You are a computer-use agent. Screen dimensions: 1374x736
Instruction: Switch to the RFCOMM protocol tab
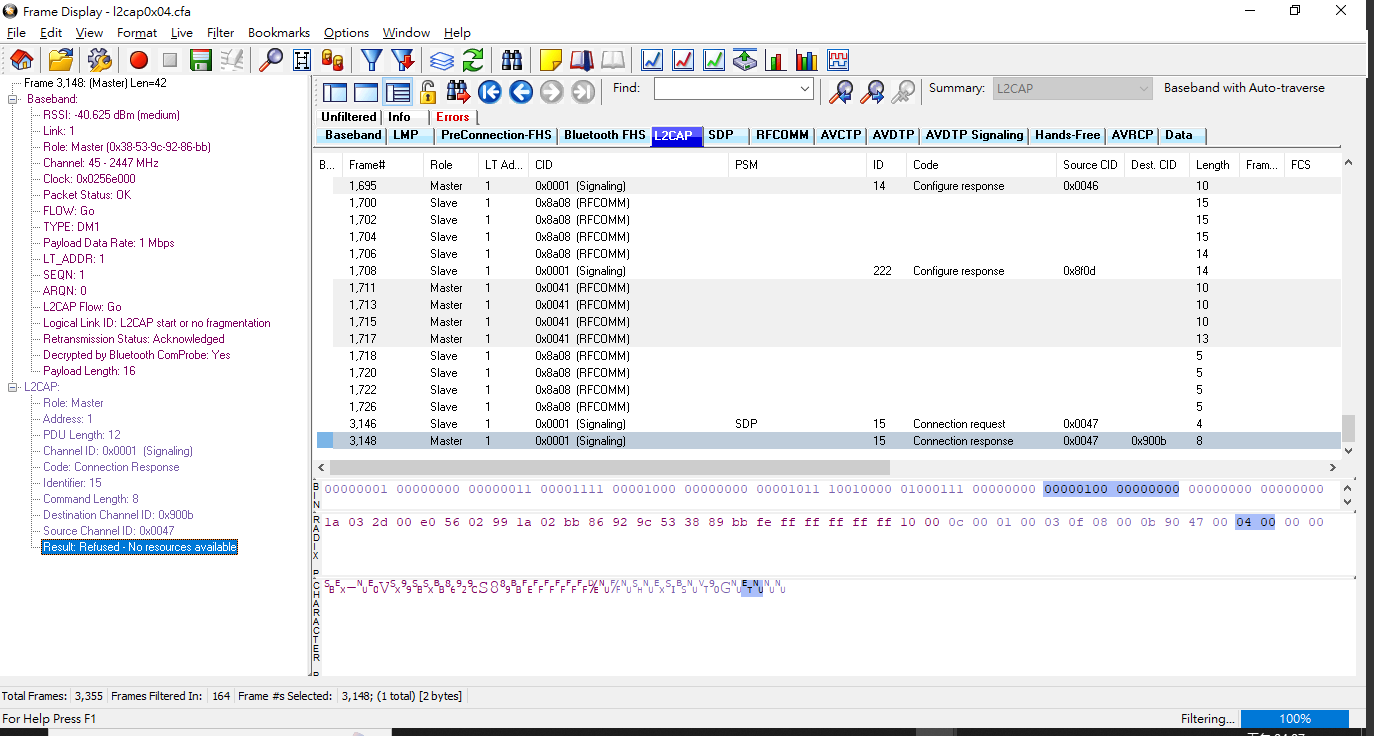coord(782,135)
